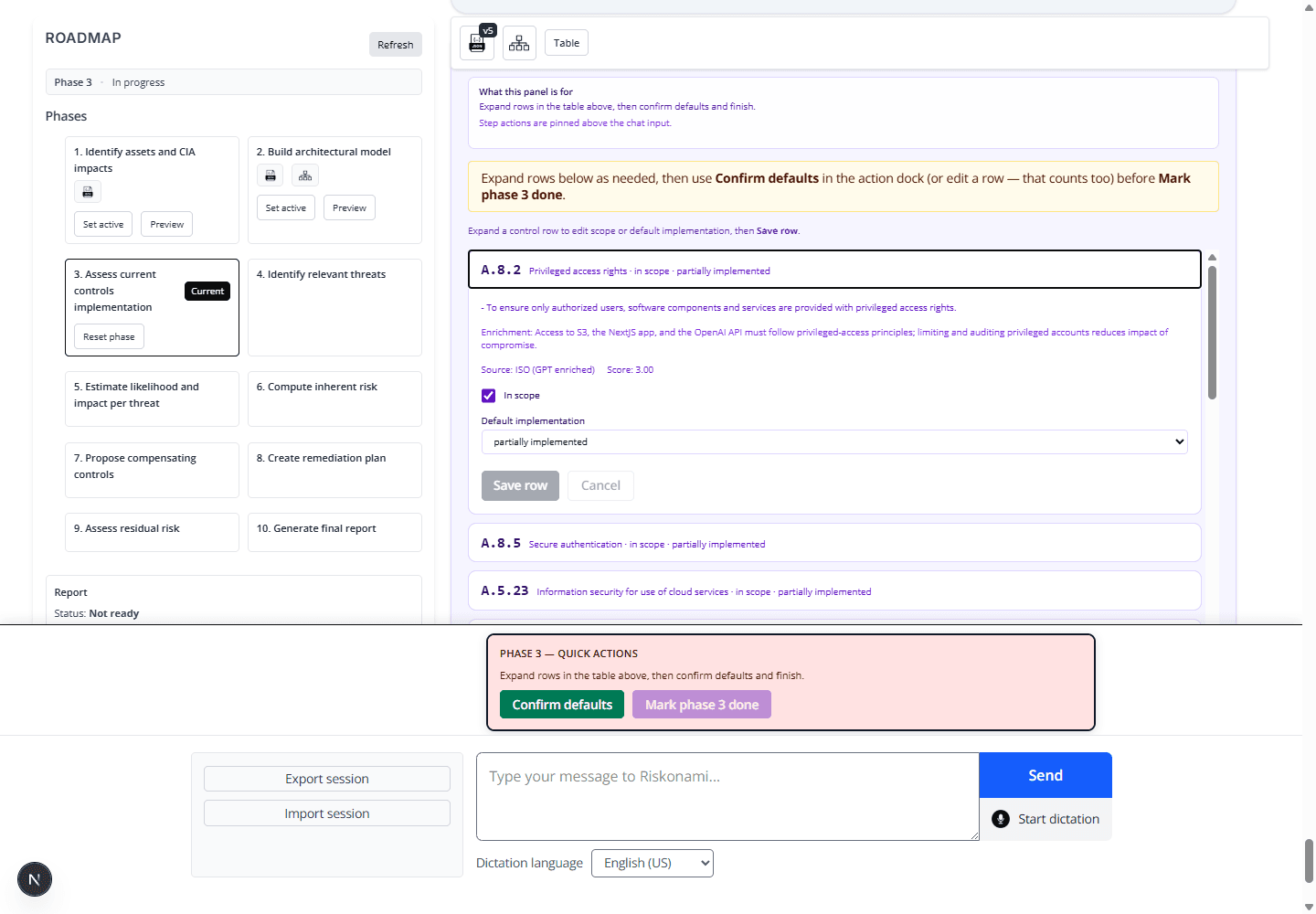Switch to the Table view tab
Image resolution: width=1316 pixels, height=914 pixels.
pos(567,43)
